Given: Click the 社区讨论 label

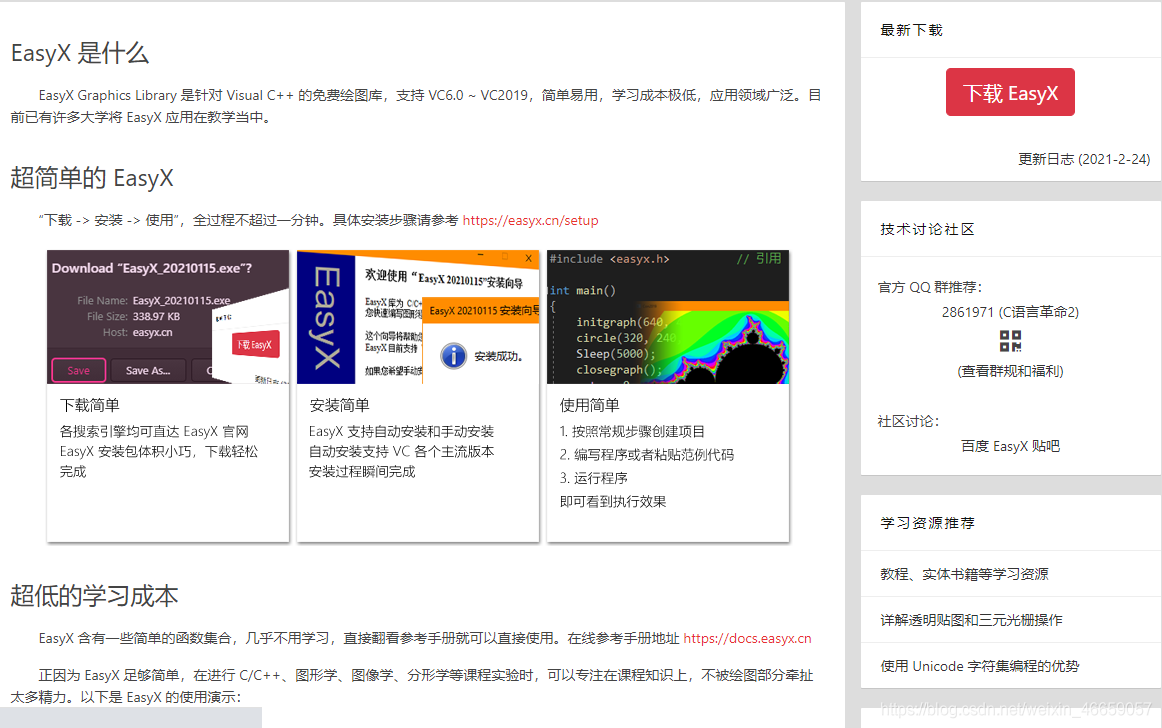Looking at the screenshot, I should 908,421.
